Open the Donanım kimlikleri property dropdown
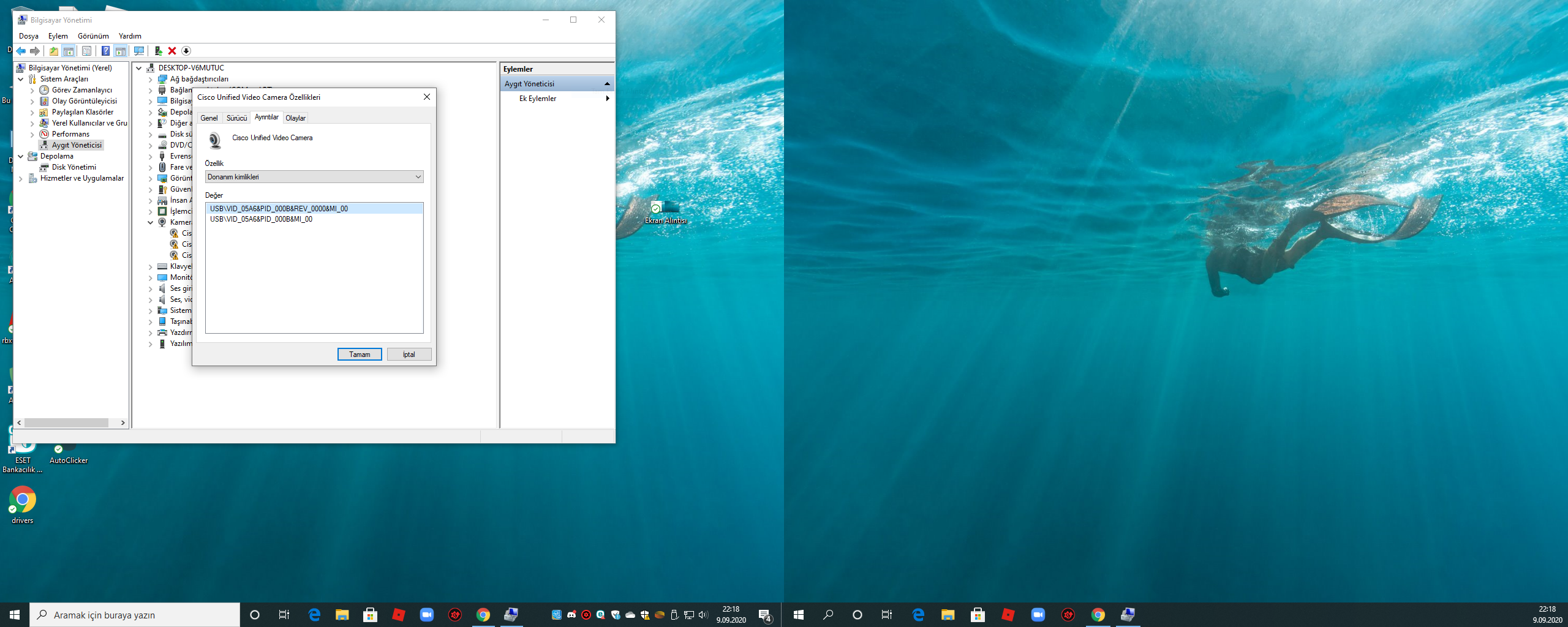The width and height of the screenshot is (1568, 627). pos(314,177)
